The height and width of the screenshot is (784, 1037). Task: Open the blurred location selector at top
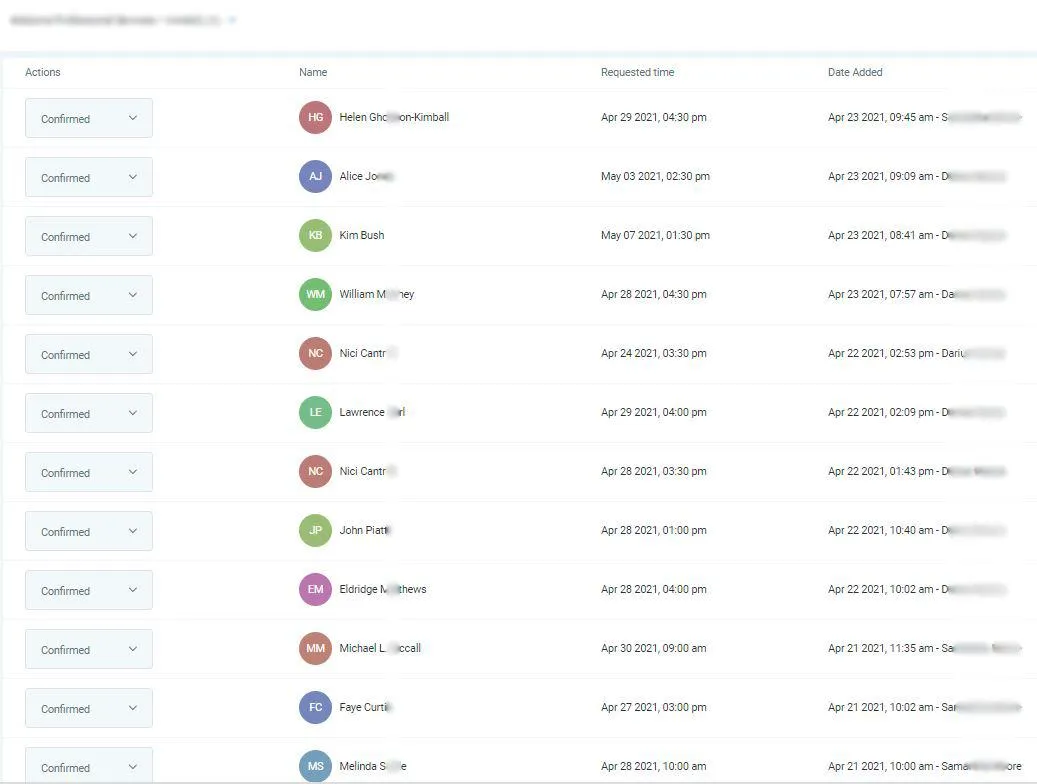click(x=123, y=21)
